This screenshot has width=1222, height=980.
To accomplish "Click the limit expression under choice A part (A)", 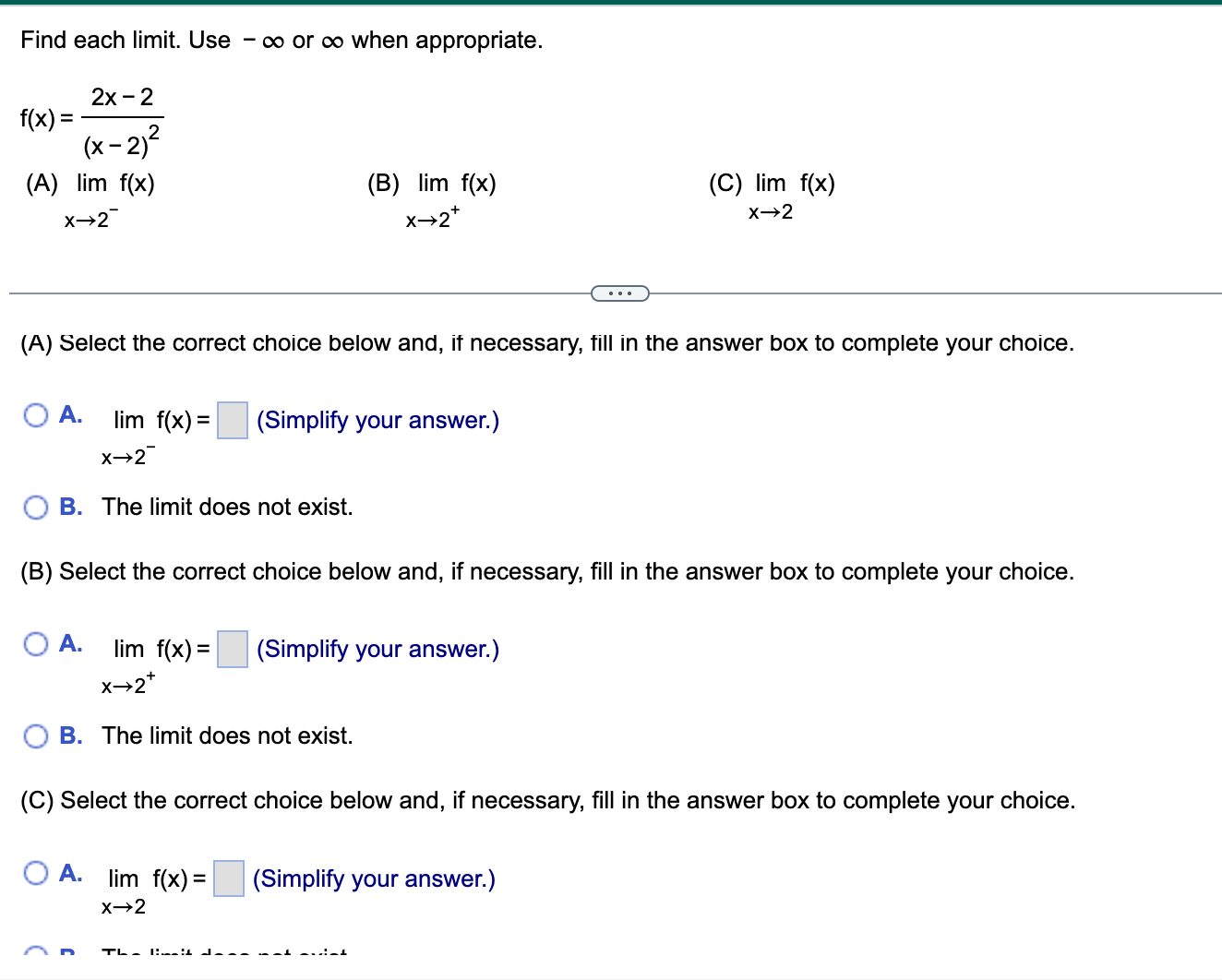I will [152, 434].
